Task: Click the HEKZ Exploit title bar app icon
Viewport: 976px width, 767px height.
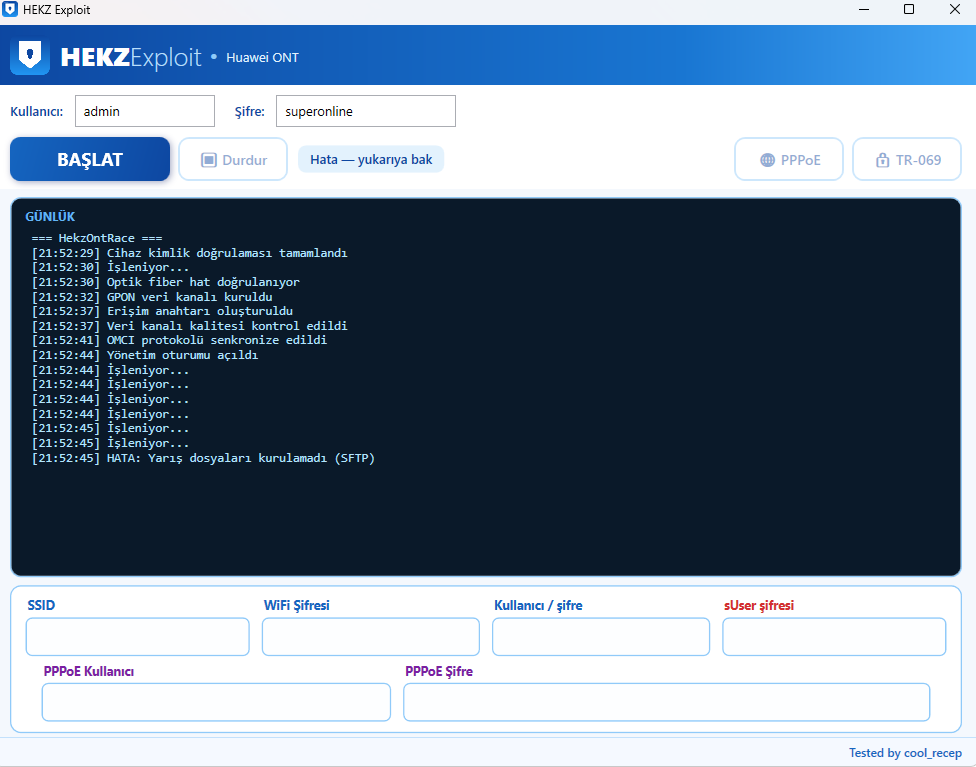Action: coord(10,9)
